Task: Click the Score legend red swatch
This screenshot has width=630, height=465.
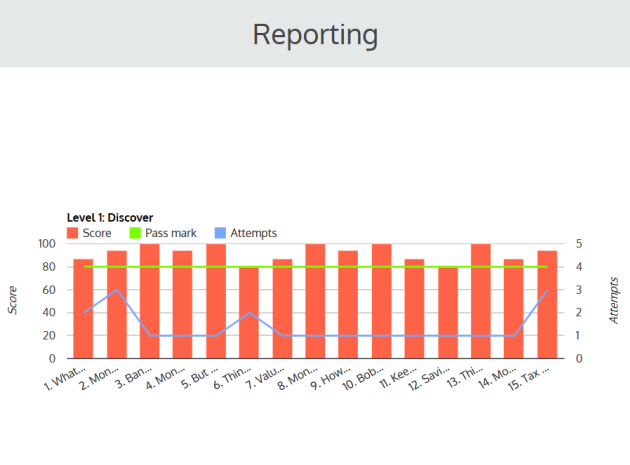Action: click(72, 233)
